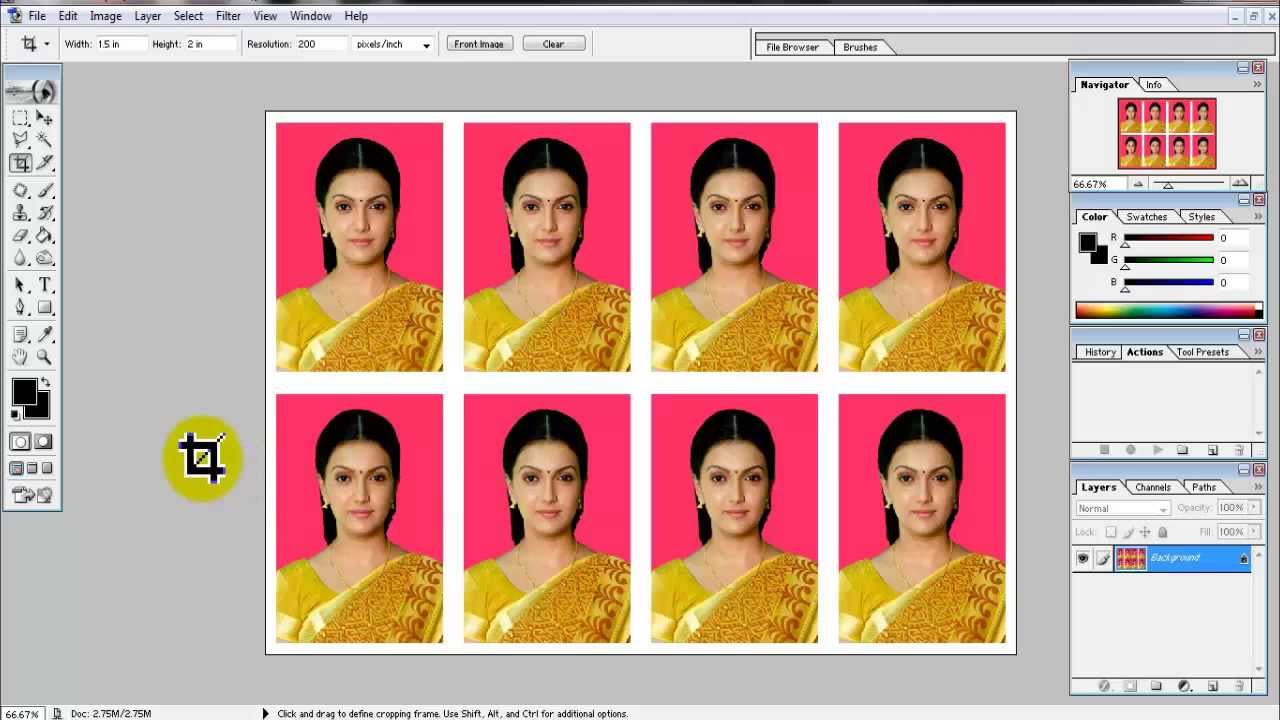The height and width of the screenshot is (720, 1280).
Task: Expand the layer Opacity slider arrow
Action: point(1254,508)
